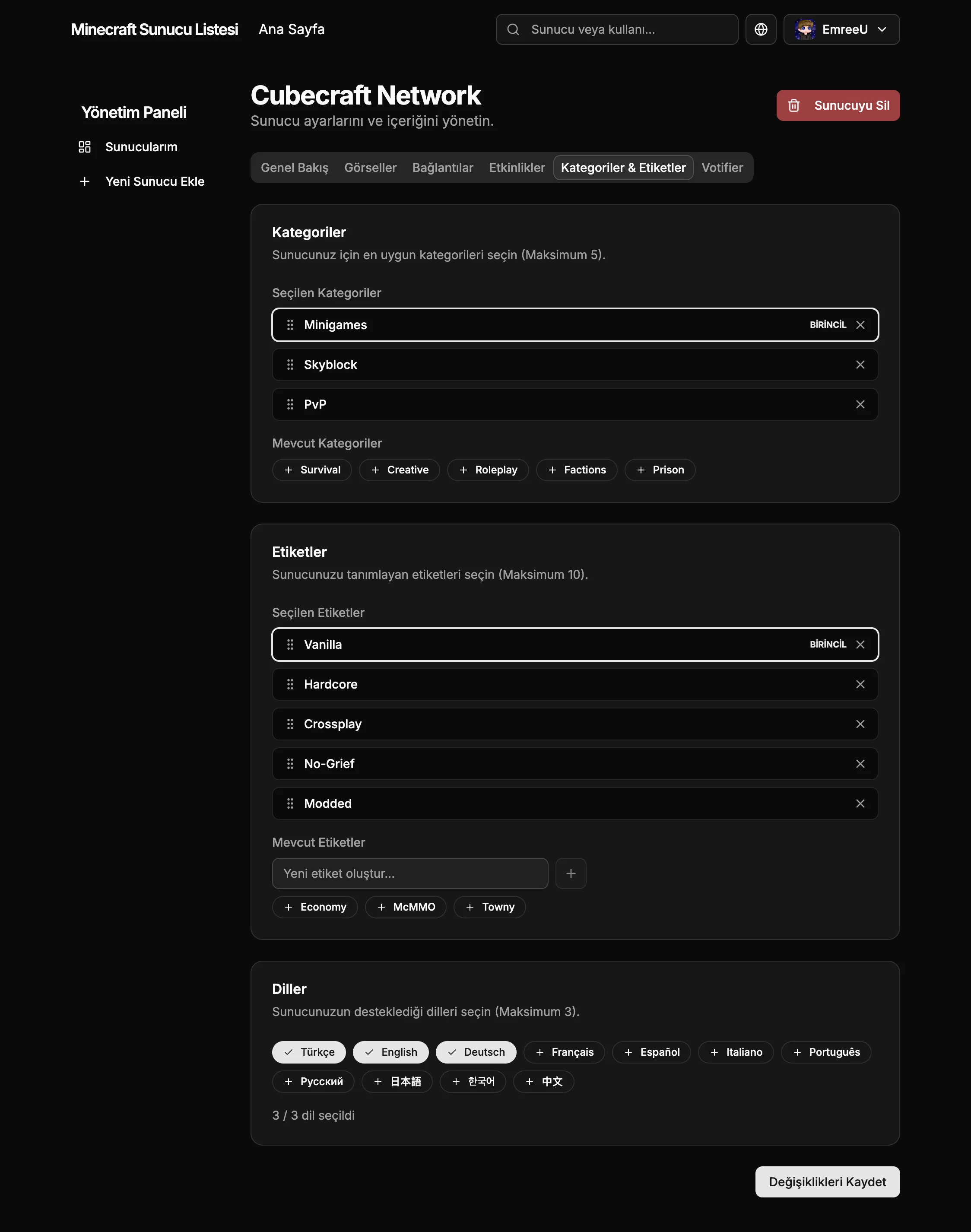Toggle the Русский language chip
Viewport: 971px width, 1232px height.
pos(313,1081)
